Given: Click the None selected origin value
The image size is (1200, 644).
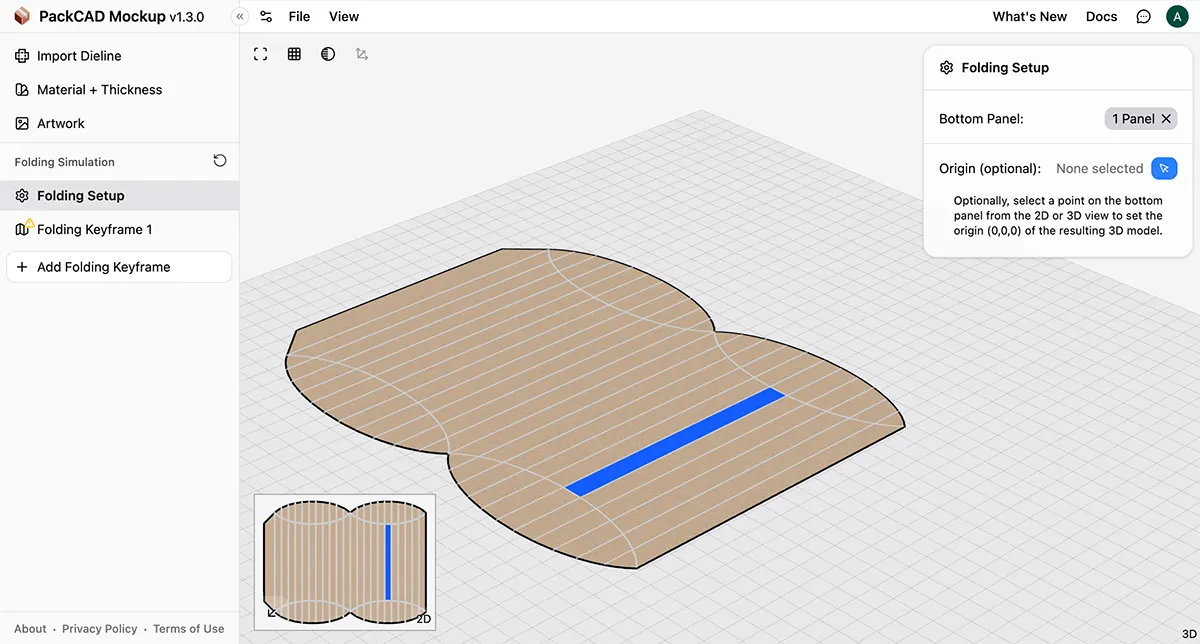Looking at the screenshot, I should coord(1099,169).
